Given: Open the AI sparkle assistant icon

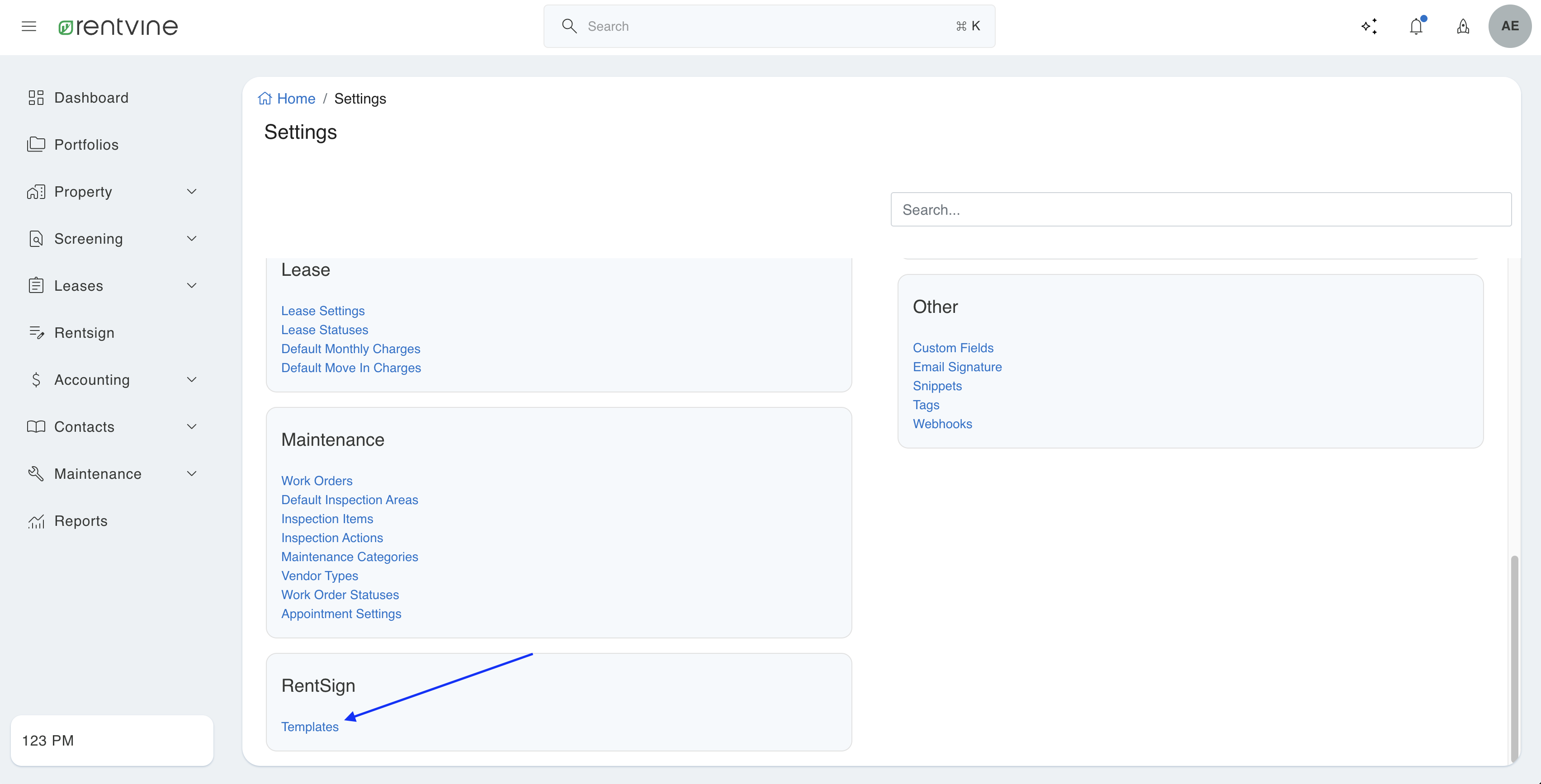Looking at the screenshot, I should click(1369, 26).
